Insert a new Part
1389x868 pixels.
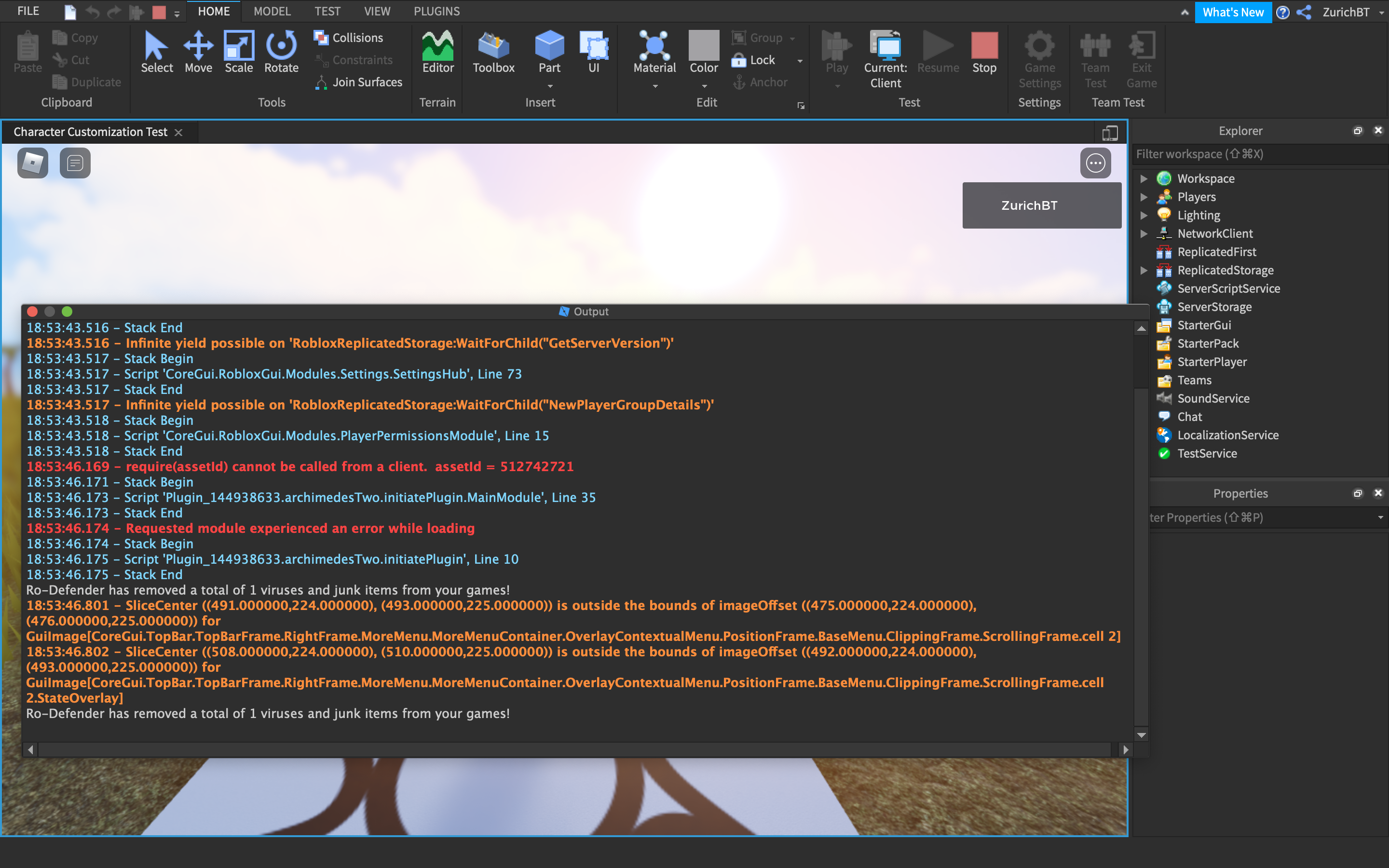click(549, 51)
